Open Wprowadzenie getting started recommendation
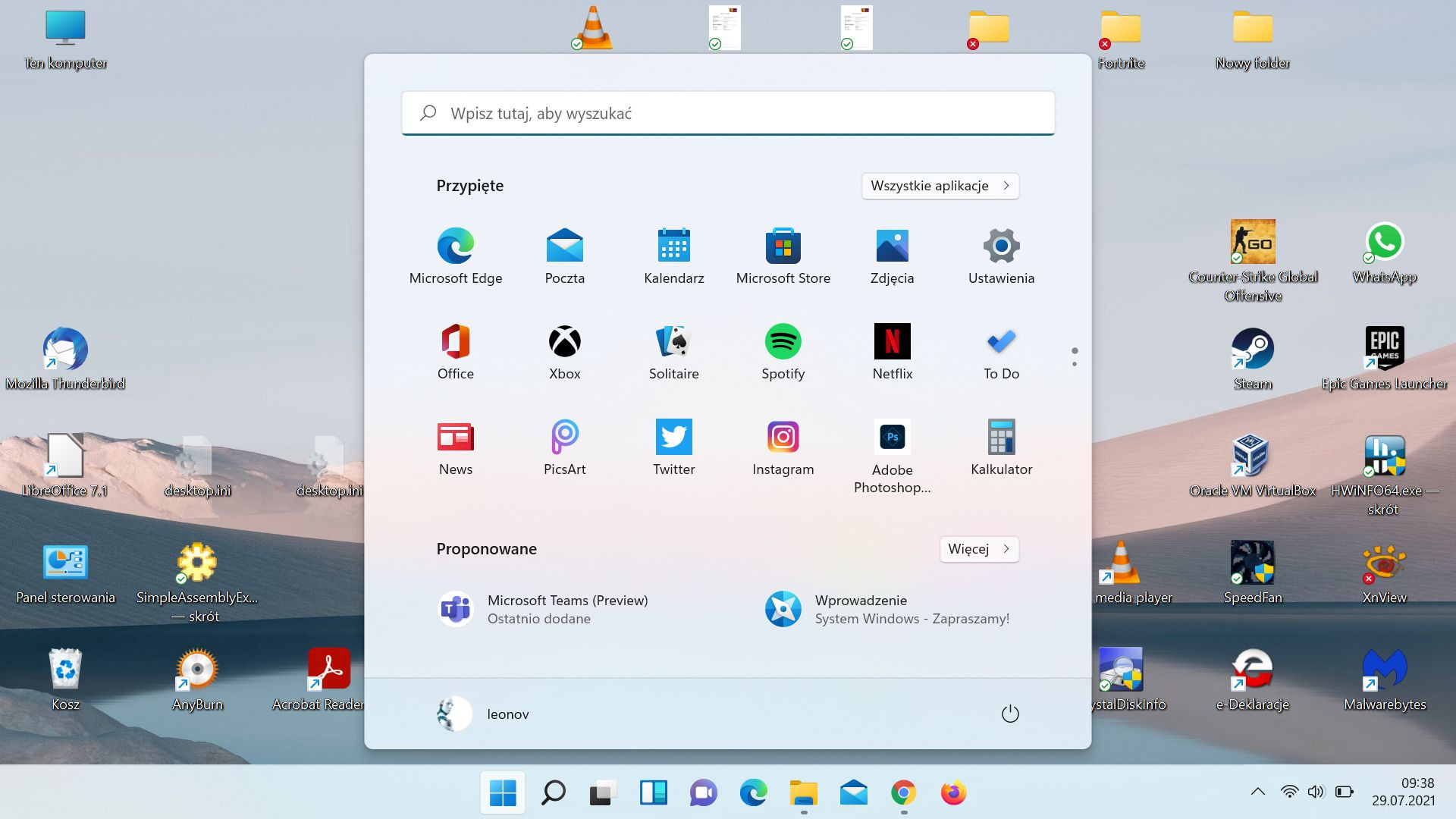1456x819 pixels. click(x=887, y=609)
